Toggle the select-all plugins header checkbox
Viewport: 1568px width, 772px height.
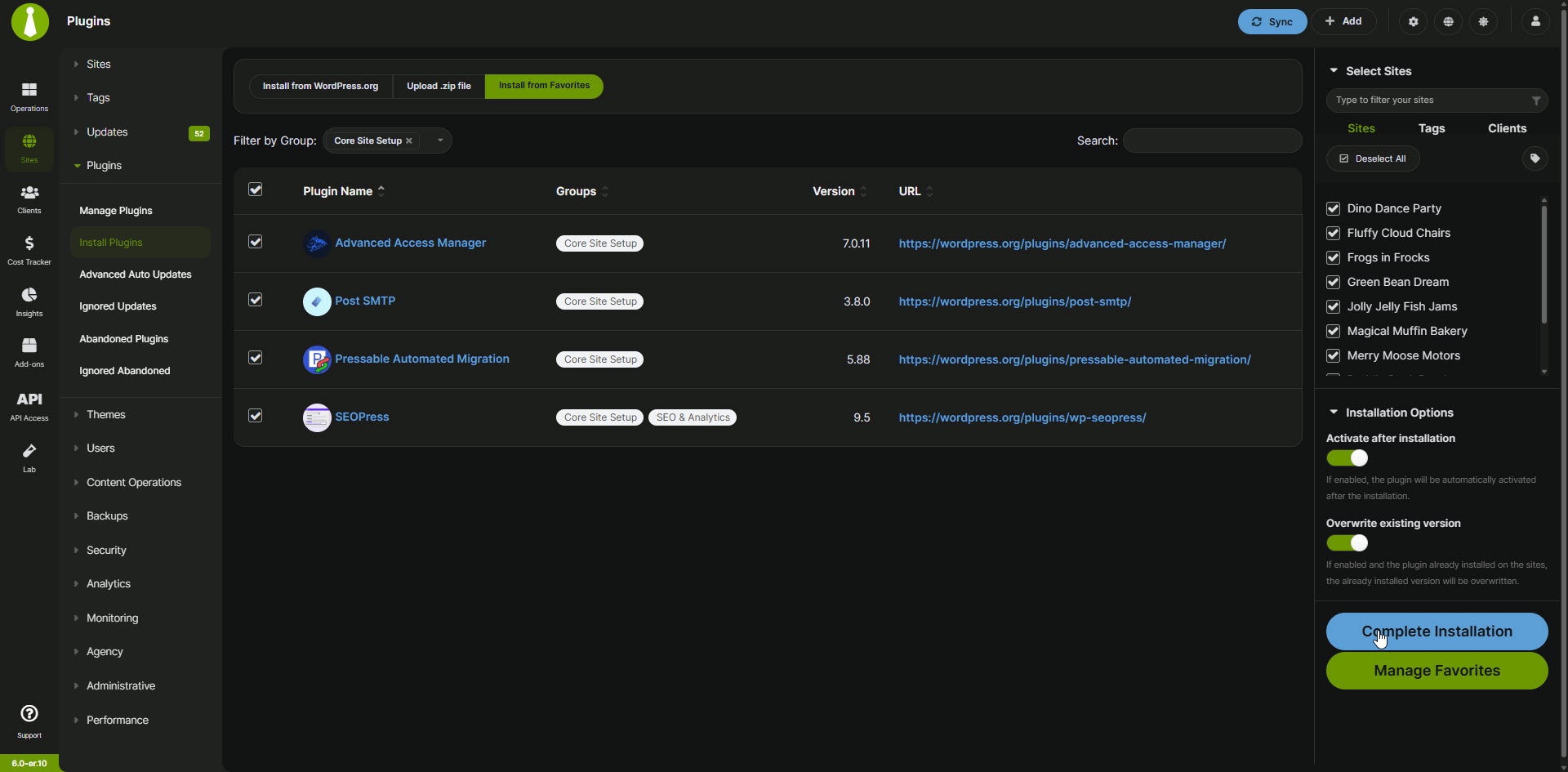256,190
